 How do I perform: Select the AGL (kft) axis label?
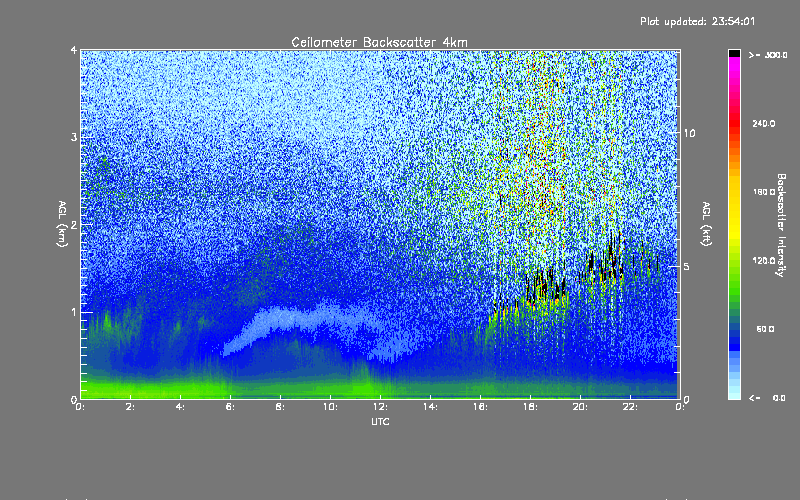(706, 224)
